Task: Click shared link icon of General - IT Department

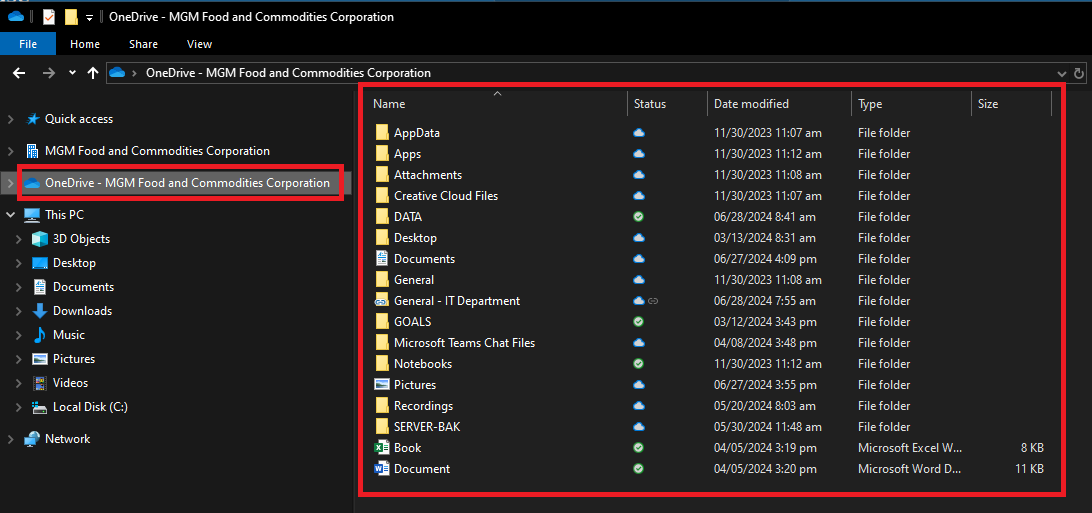Action: click(x=653, y=301)
